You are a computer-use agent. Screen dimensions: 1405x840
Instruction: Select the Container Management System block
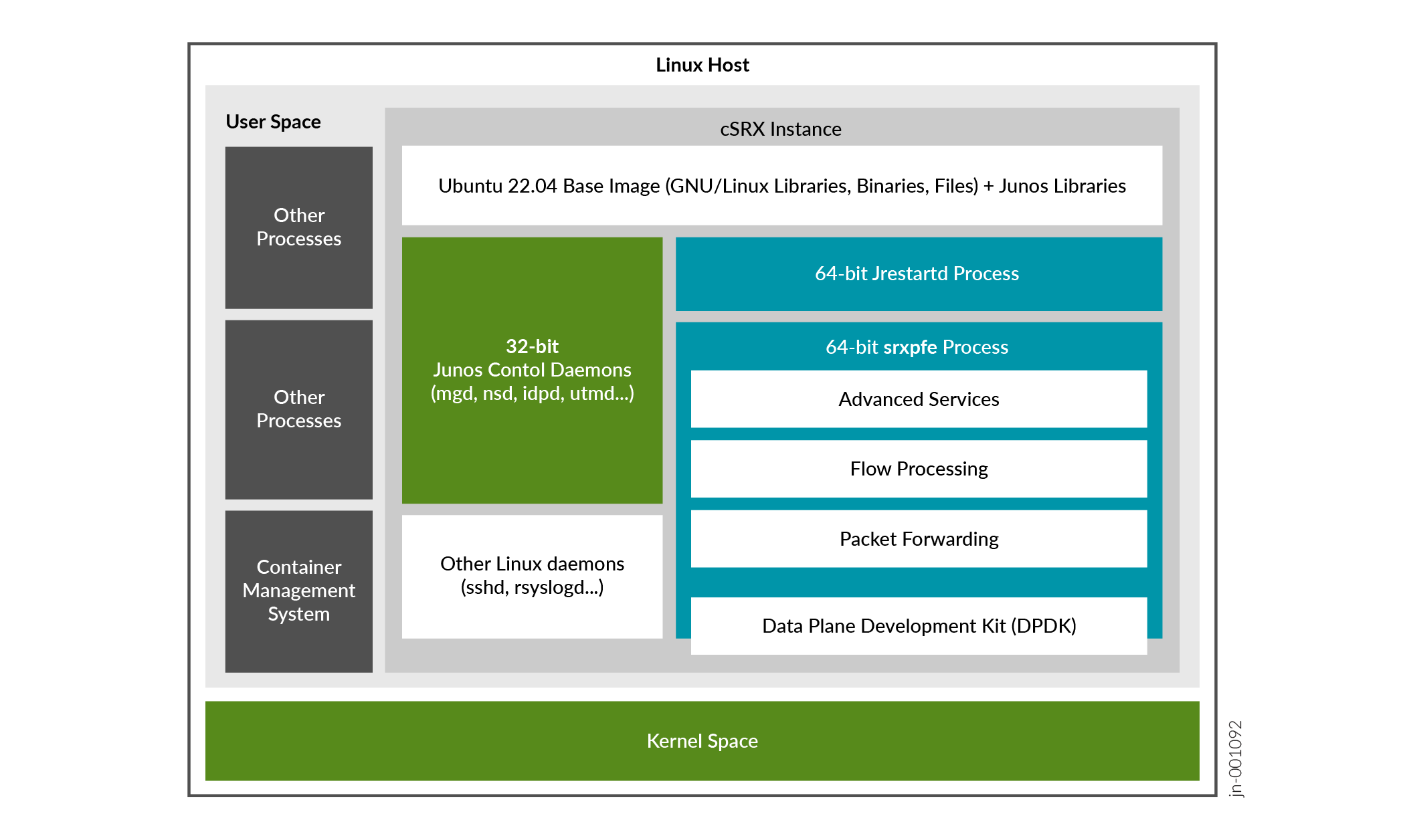click(x=298, y=591)
